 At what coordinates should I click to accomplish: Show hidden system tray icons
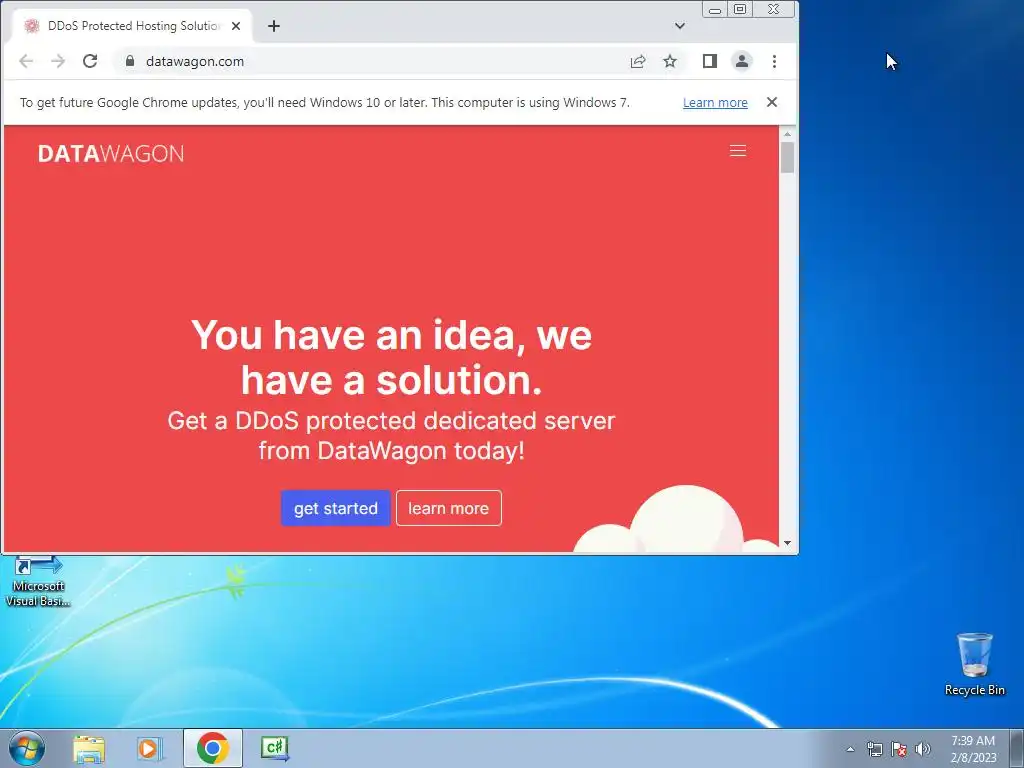[850, 749]
